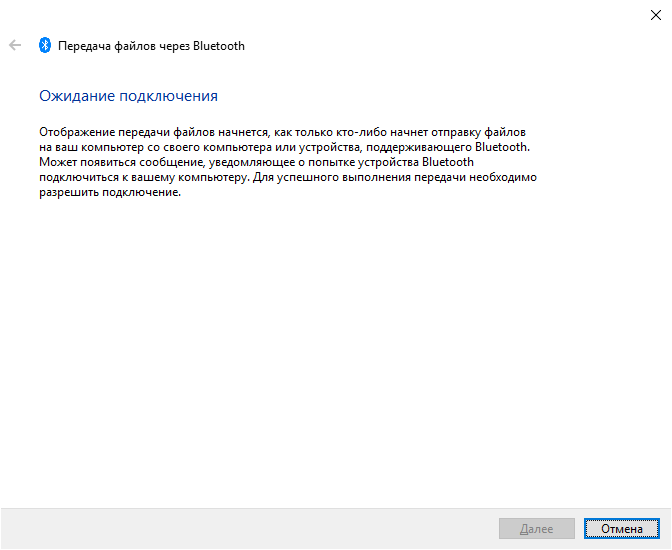Click the Bluetooth logo icon
Image resolution: width=672 pixels, height=550 pixels.
point(45,45)
